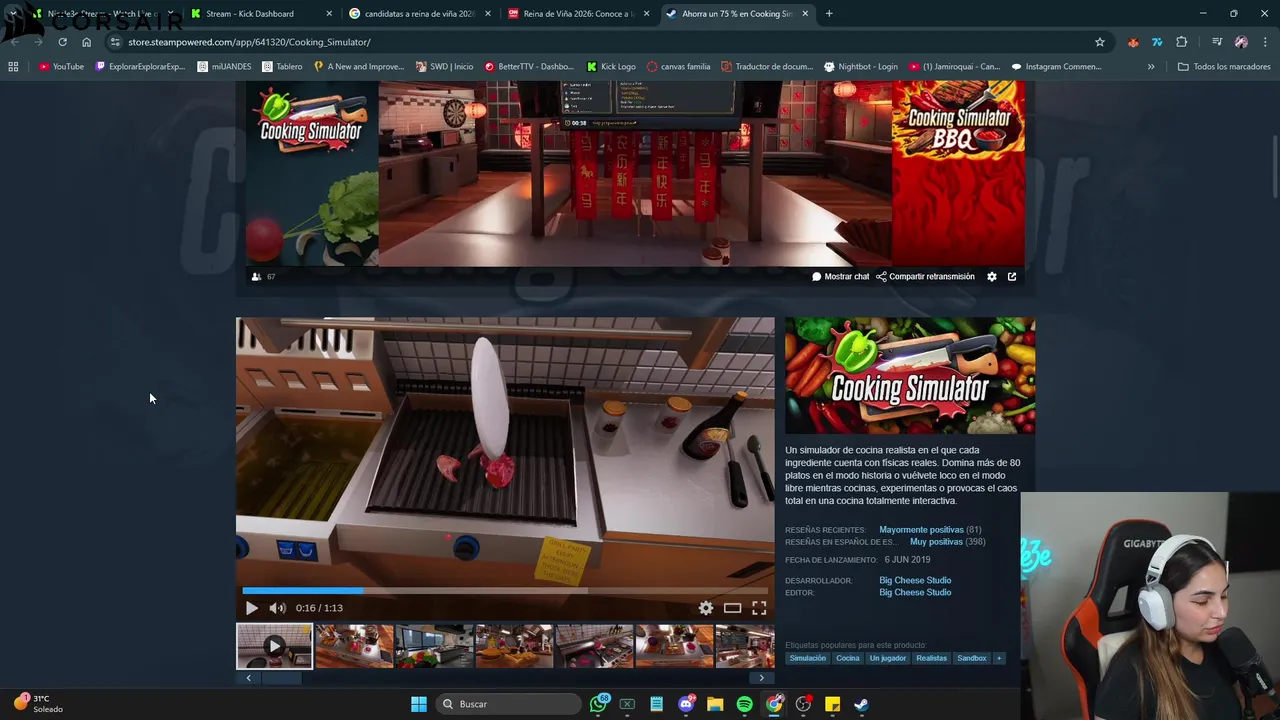Open WhatsApp from taskbar

coord(599,704)
